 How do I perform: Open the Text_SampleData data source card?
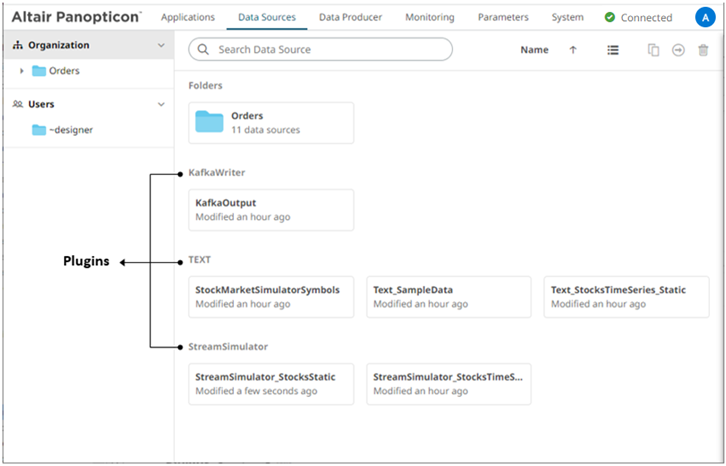[448, 296]
